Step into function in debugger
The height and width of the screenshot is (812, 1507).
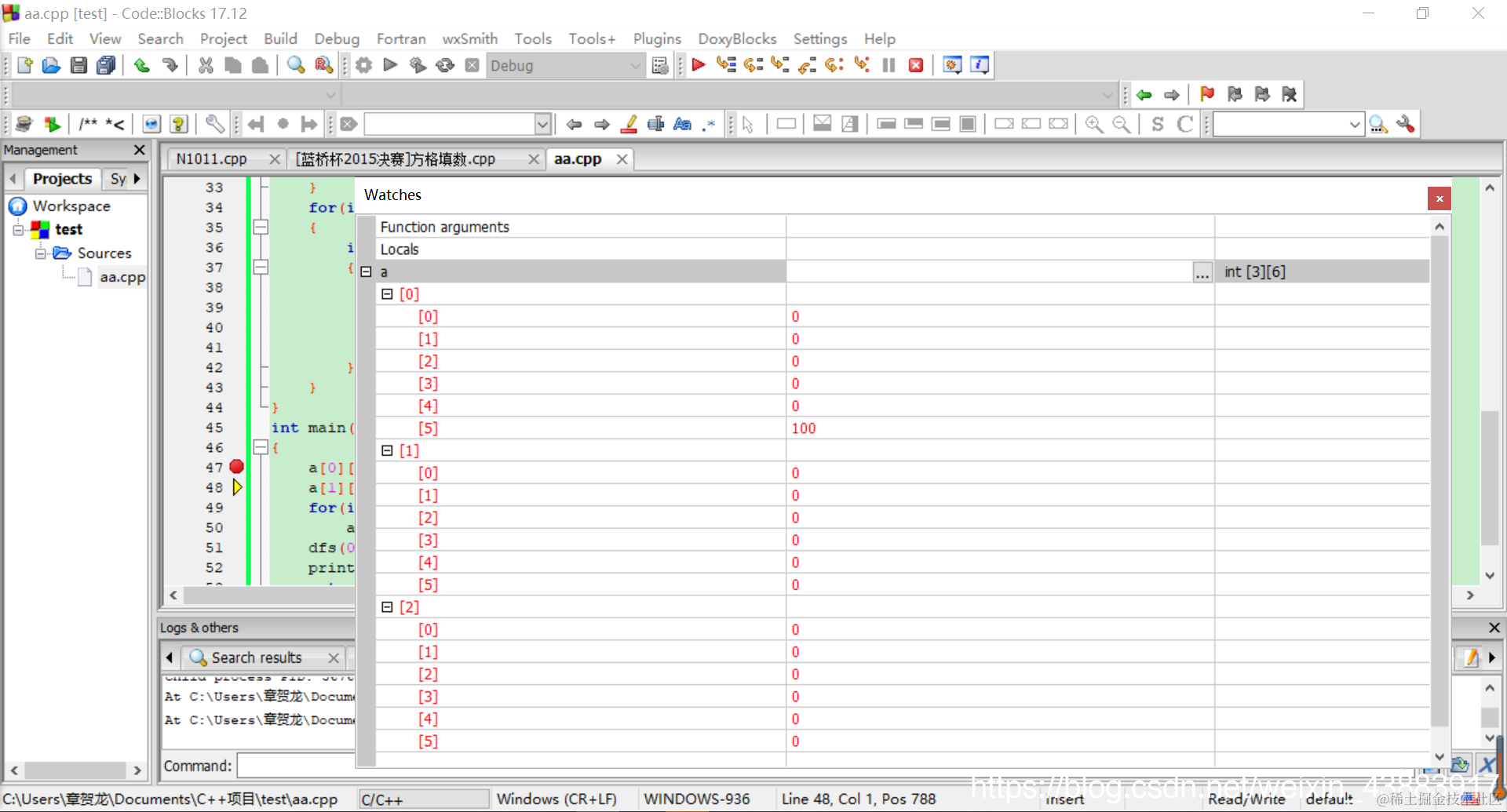pos(780,65)
